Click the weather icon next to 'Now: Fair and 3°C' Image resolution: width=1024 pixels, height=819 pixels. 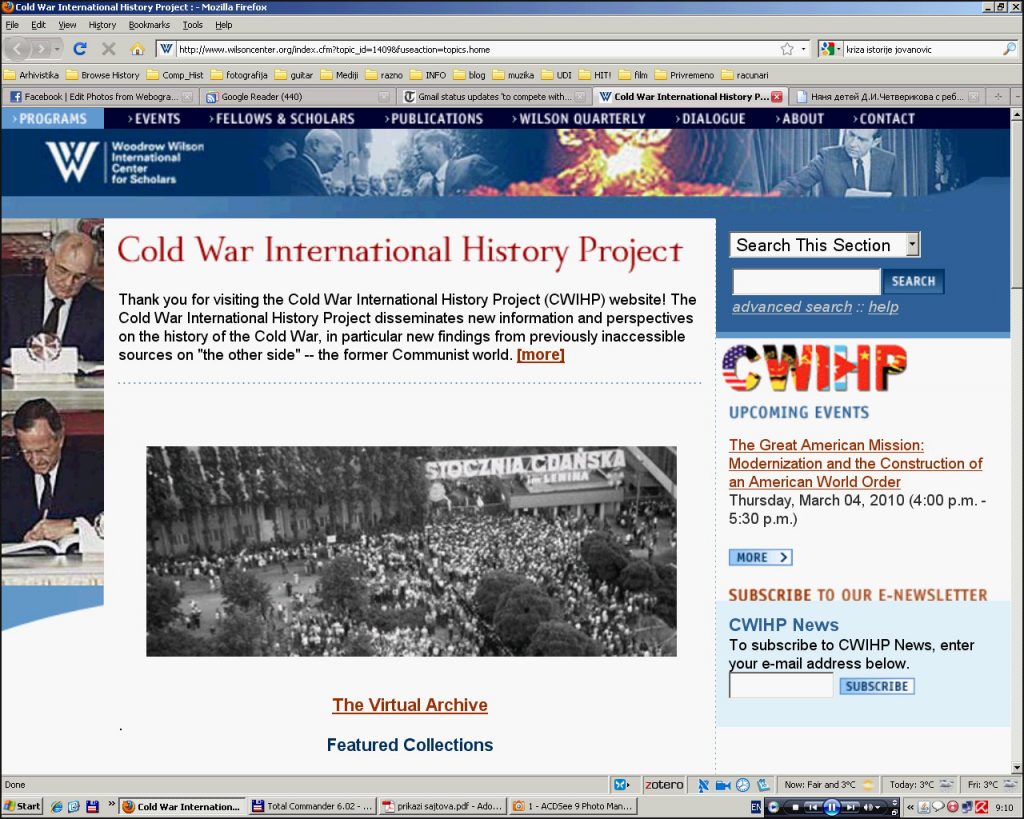[x=868, y=785]
